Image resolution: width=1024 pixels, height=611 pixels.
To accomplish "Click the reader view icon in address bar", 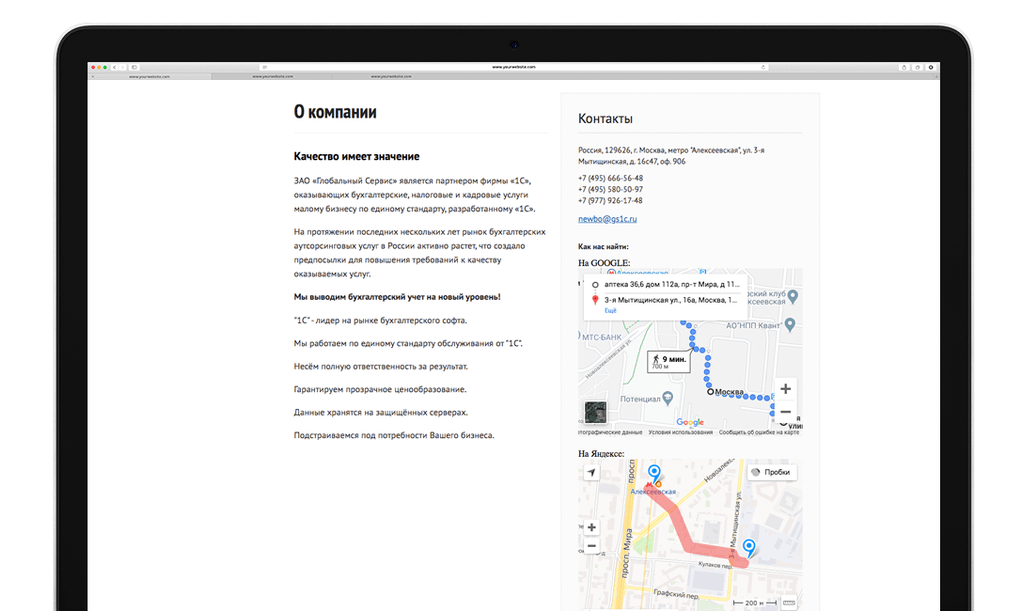I will point(264,67).
